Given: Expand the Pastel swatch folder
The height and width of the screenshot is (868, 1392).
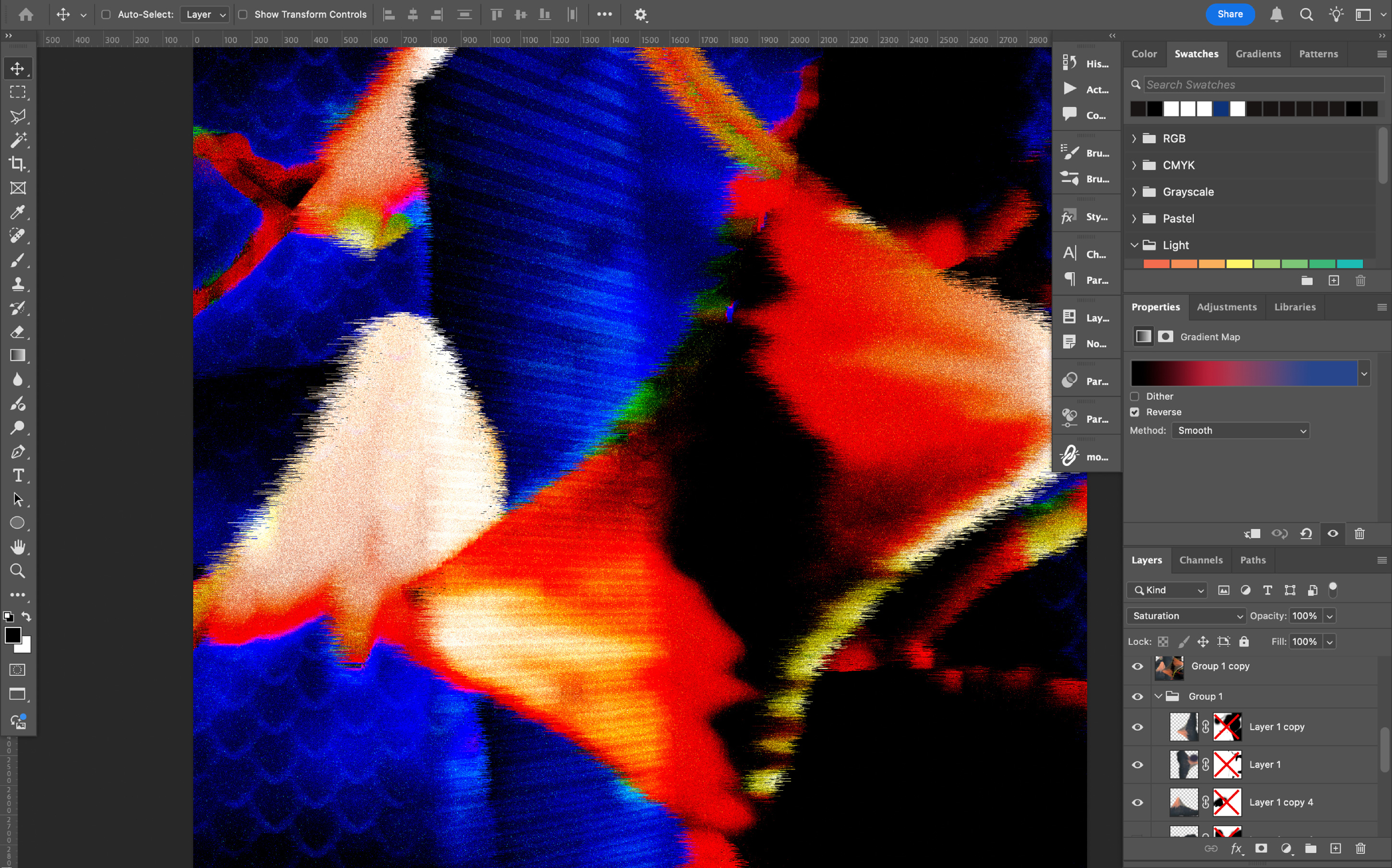Looking at the screenshot, I should (1134, 219).
